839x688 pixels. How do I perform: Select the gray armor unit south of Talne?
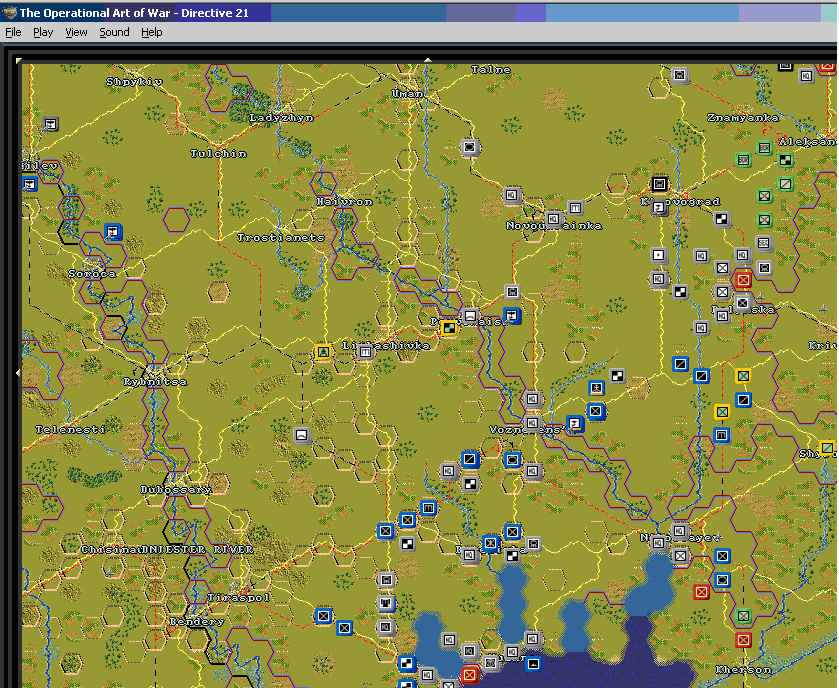(469, 147)
